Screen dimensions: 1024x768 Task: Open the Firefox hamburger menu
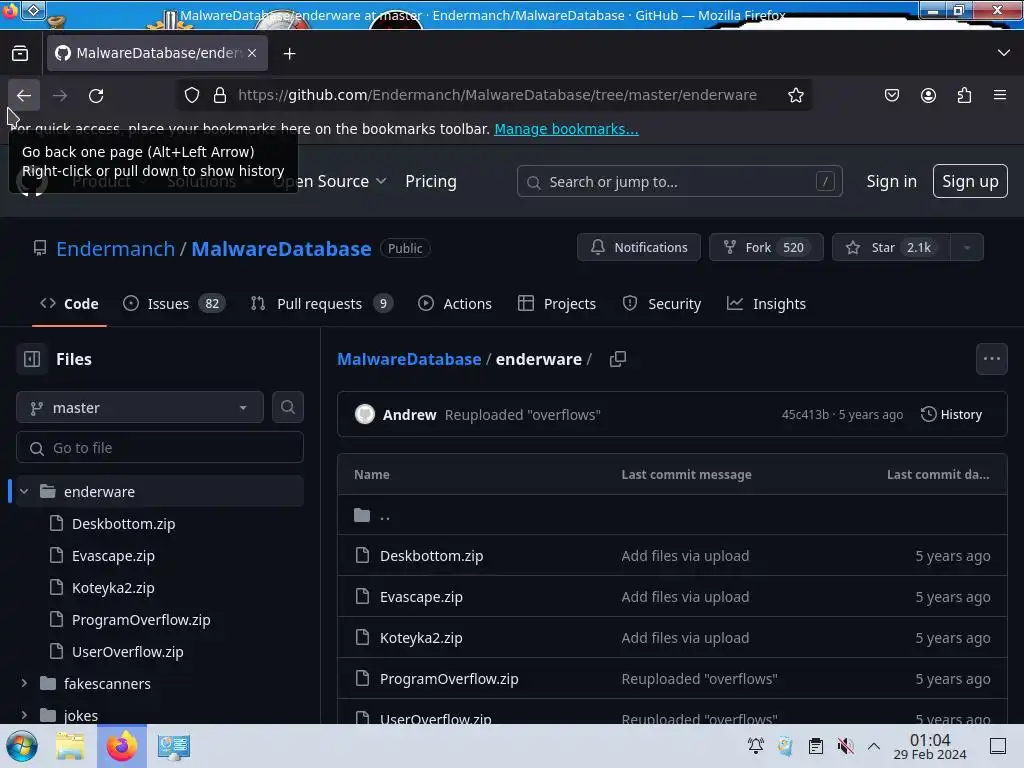pyautogui.click(x=1000, y=95)
